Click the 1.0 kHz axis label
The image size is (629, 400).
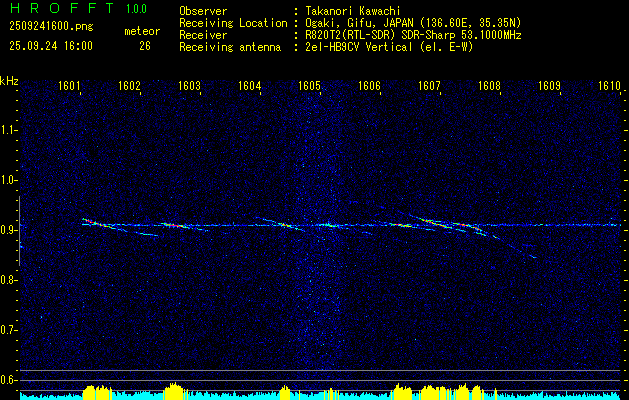(x=8, y=180)
